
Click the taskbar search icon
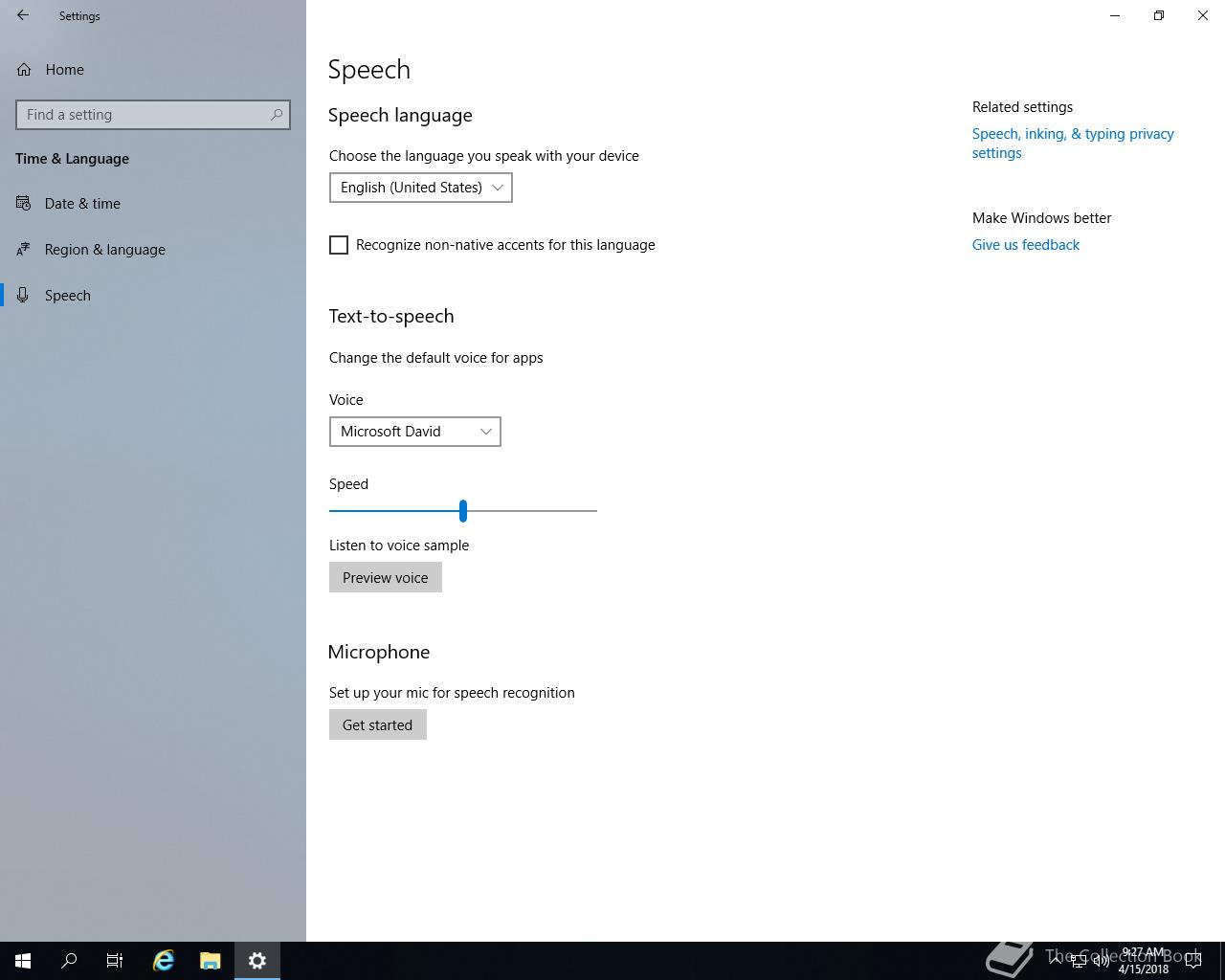[x=69, y=961]
